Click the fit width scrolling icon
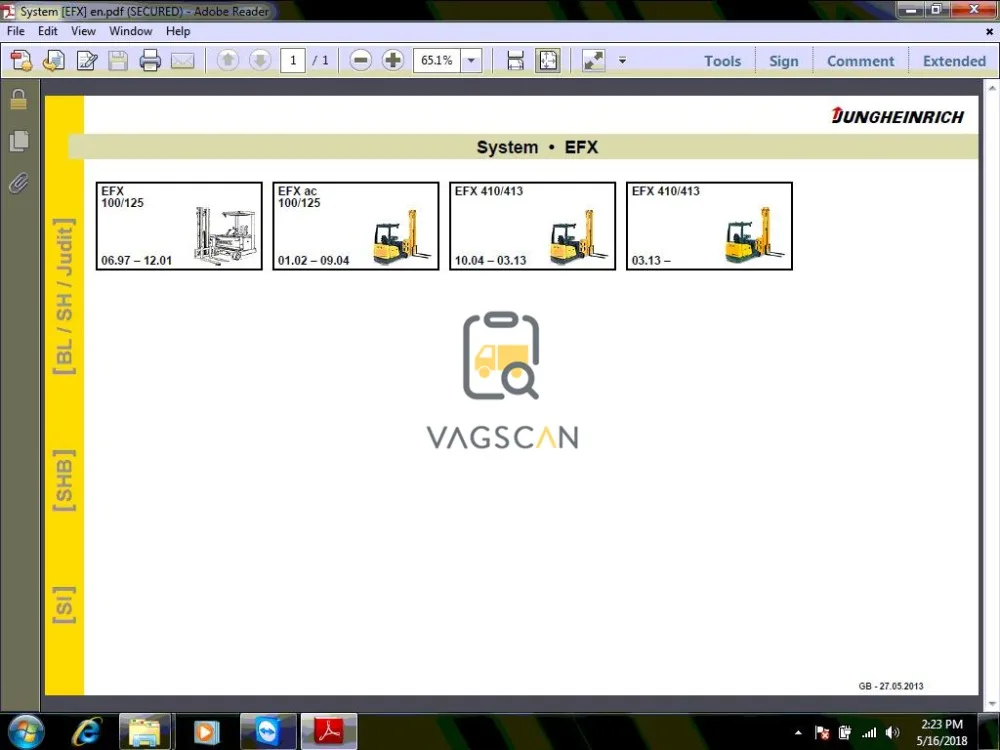The image size is (1000, 750). pyautogui.click(x=515, y=61)
